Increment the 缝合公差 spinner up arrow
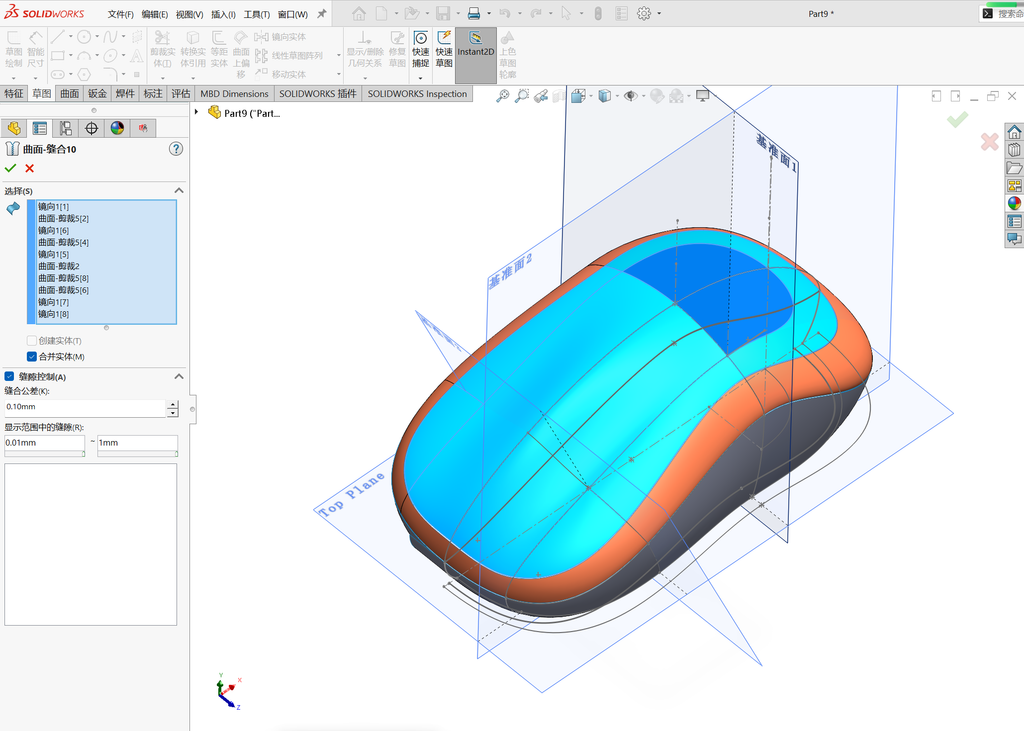This screenshot has width=1024, height=731. point(172,404)
